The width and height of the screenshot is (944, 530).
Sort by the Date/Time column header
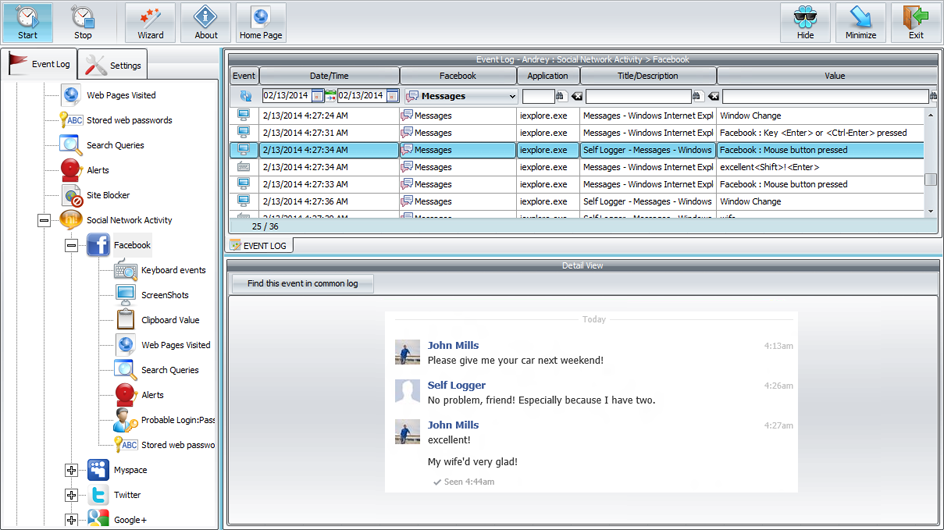pyautogui.click(x=329, y=76)
